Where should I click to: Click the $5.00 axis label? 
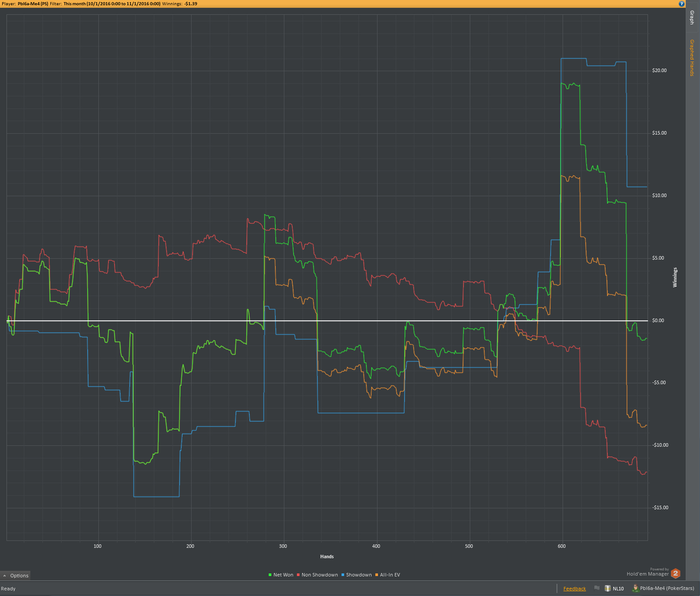(x=658, y=258)
